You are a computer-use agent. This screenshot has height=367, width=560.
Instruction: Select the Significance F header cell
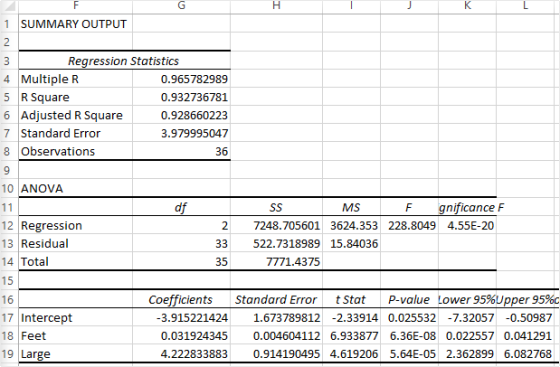pos(467,207)
